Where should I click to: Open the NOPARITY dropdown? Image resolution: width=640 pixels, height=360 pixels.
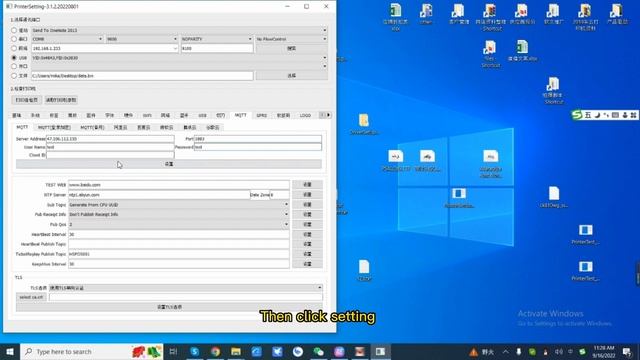point(217,39)
